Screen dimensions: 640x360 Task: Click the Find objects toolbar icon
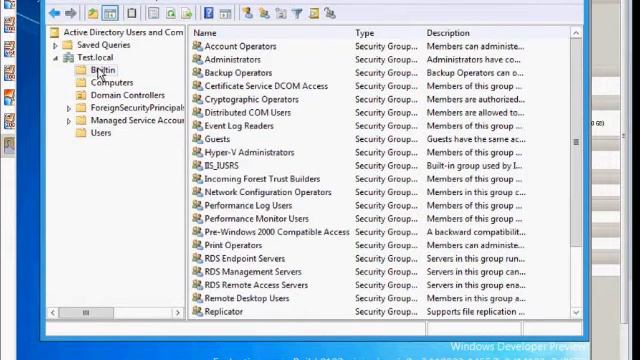click(x=313, y=13)
